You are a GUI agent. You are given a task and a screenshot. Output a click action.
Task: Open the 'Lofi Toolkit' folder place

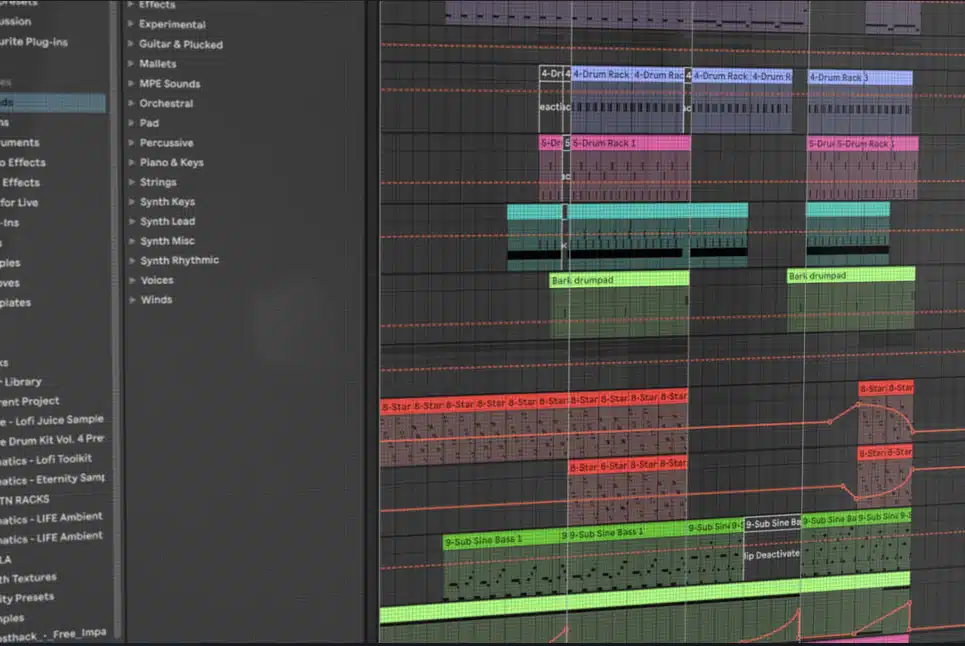coord(46,460)
